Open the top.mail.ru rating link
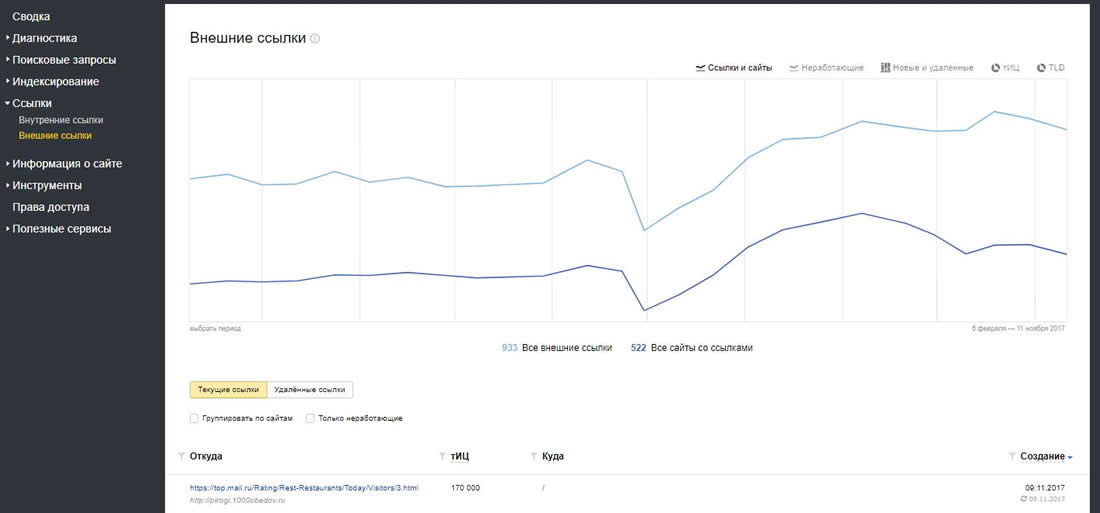 [304, 488]
